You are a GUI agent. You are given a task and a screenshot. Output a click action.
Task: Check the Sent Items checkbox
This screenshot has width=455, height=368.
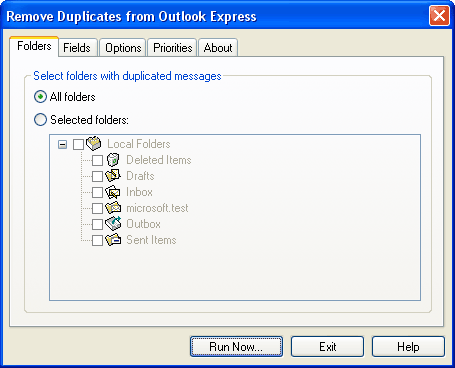tap(97, 240)
